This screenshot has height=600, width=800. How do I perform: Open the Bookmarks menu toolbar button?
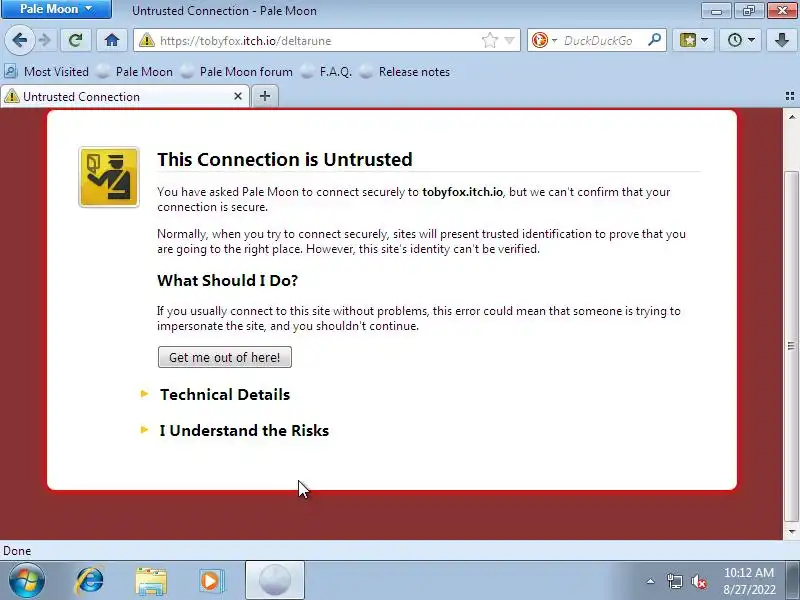[688, 40]
